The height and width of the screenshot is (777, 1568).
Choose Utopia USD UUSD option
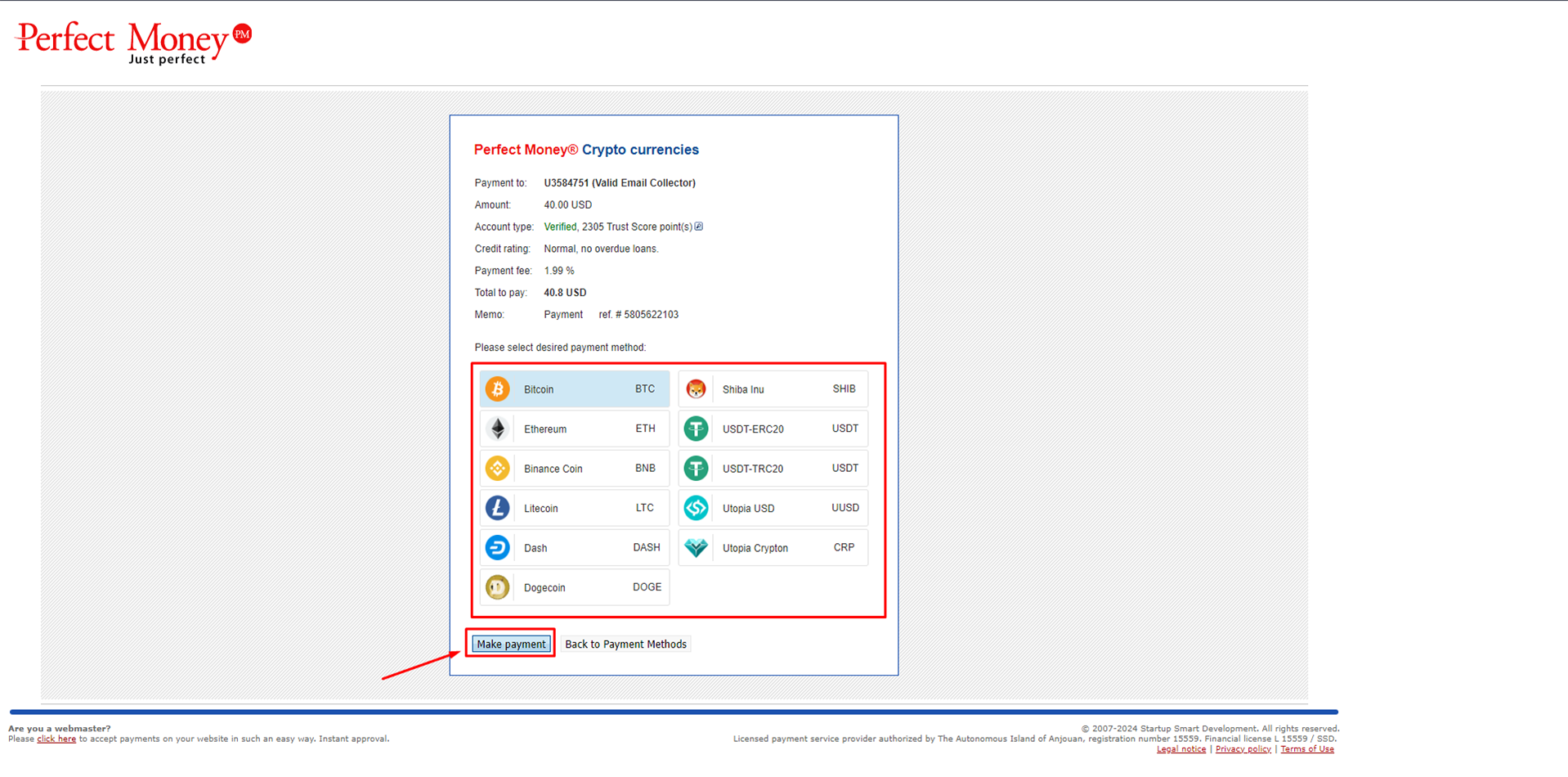click(x=773, y=508)
